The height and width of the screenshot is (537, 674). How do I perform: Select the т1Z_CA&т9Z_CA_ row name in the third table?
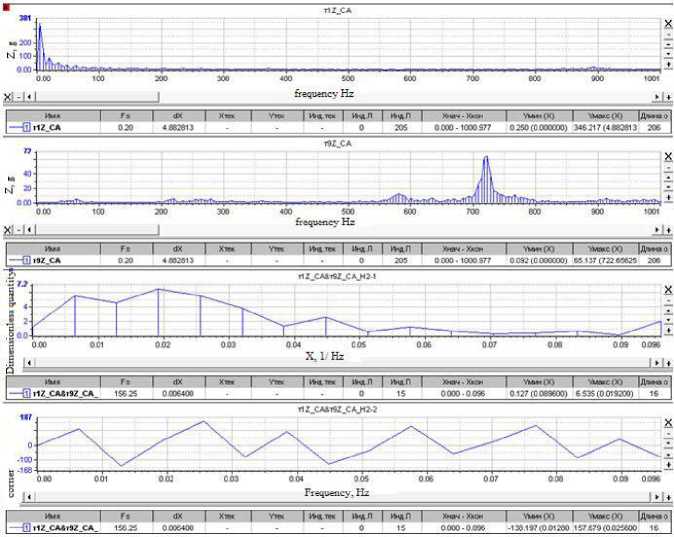(65, 393)
